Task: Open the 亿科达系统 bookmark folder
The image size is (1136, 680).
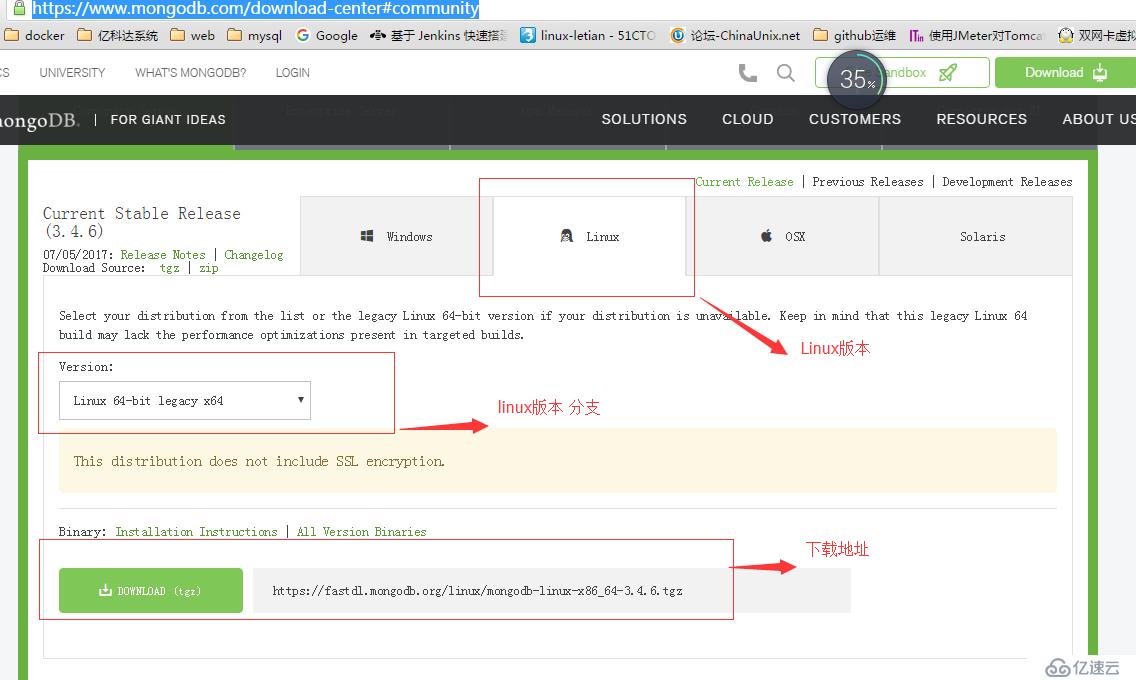Action: coord(117,35)
